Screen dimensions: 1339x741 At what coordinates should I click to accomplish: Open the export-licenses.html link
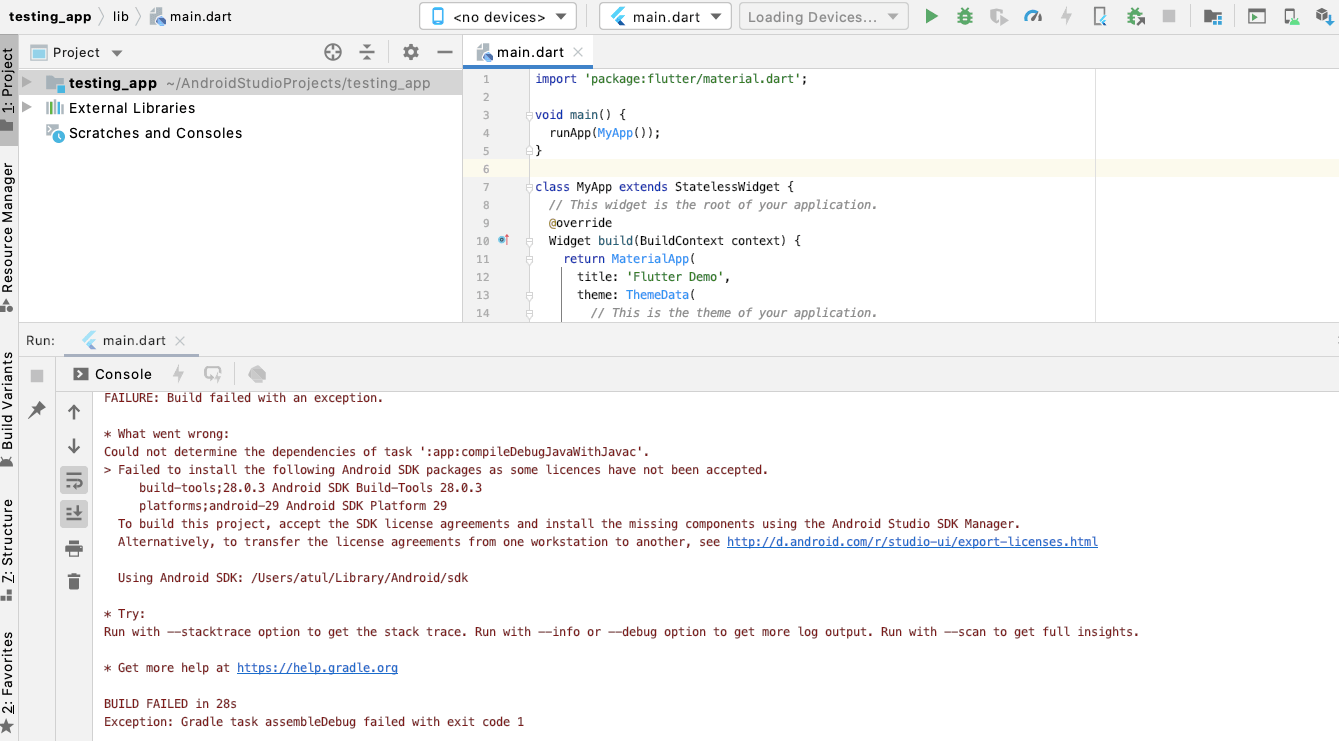[912, 542]
